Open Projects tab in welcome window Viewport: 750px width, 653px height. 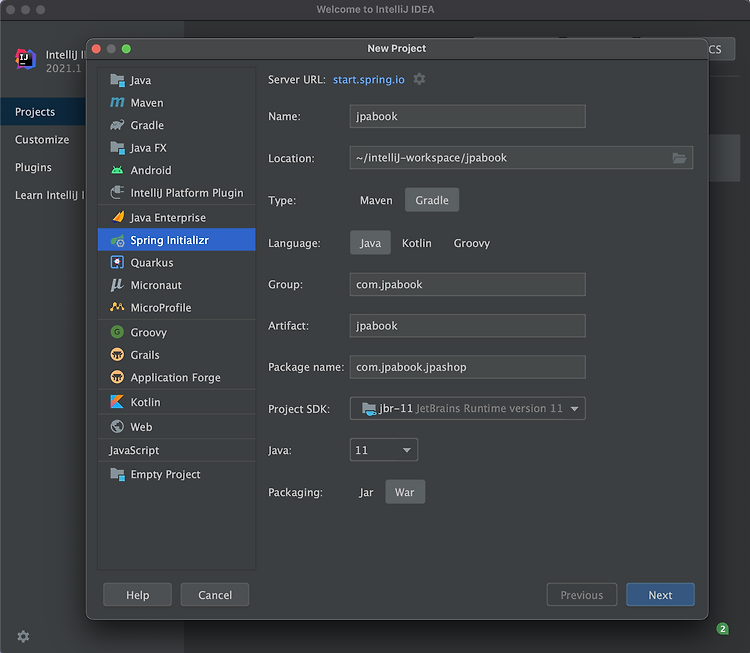pos(43,111)
